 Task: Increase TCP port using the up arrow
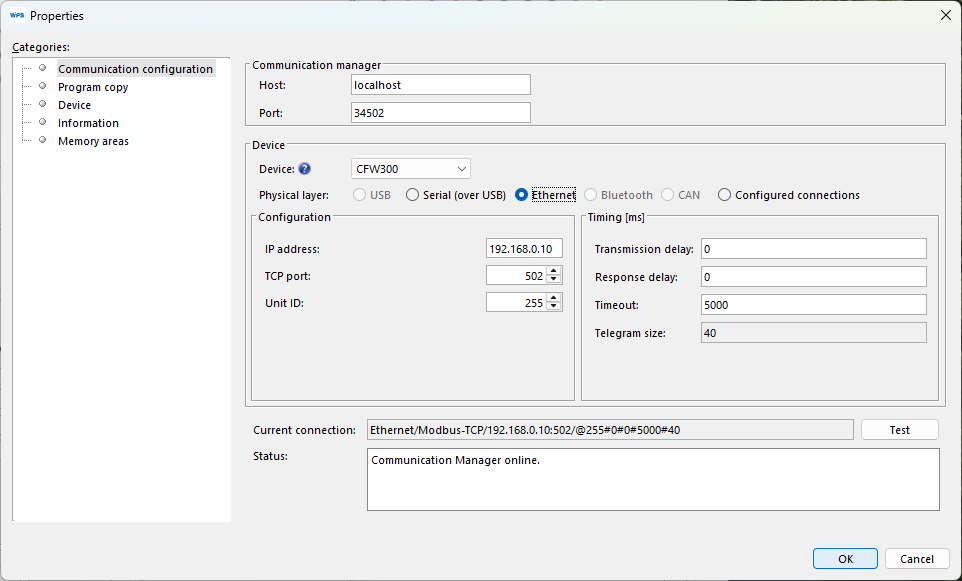(x=551, y=271)
